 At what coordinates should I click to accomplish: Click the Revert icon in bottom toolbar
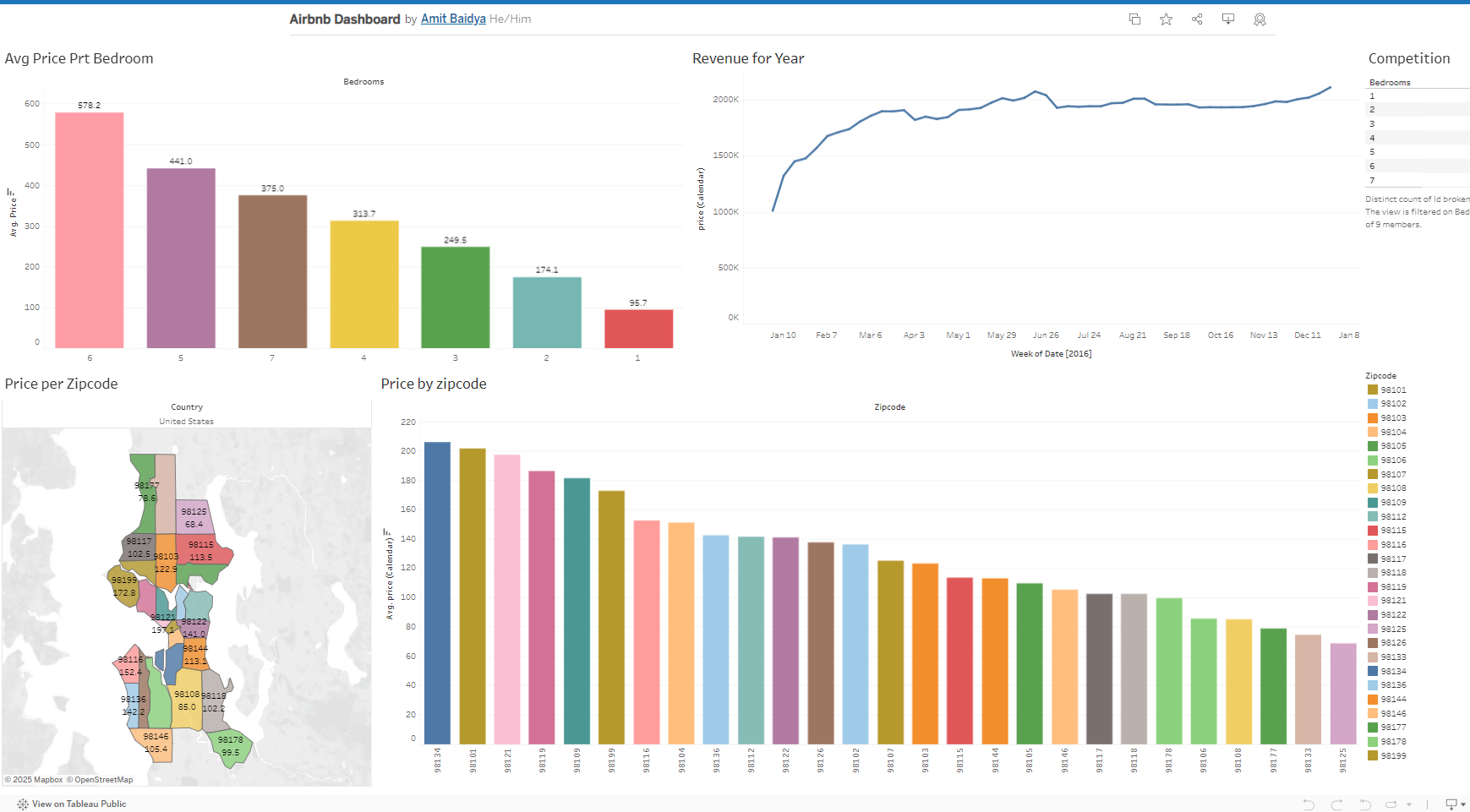[1364, 804]
